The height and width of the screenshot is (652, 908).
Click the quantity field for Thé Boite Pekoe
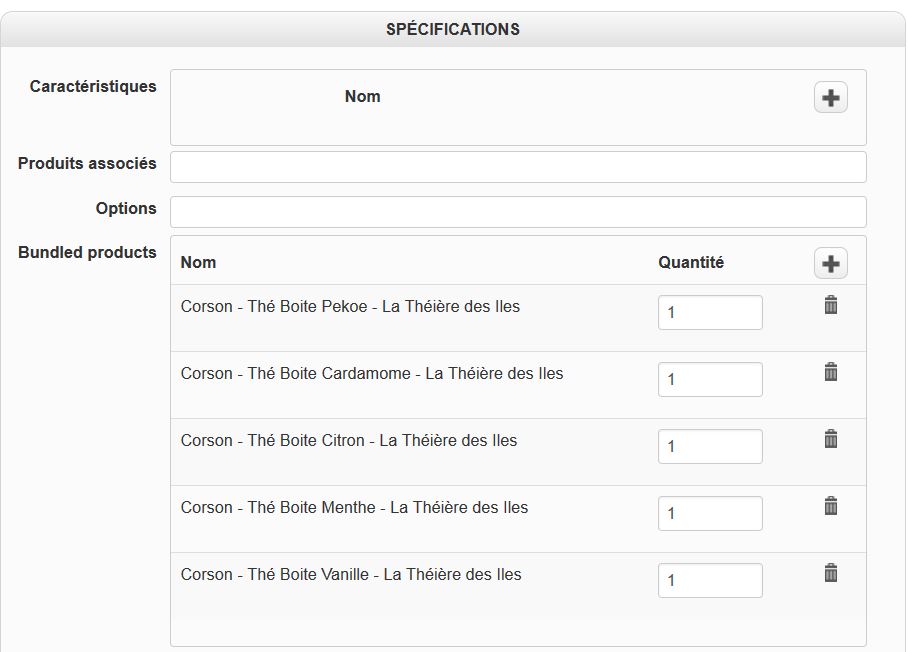tap(710, 313)
